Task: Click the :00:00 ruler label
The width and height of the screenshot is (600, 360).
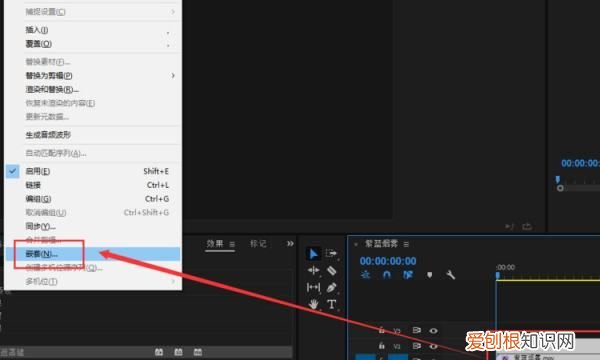Action: (x=505, y=267)
